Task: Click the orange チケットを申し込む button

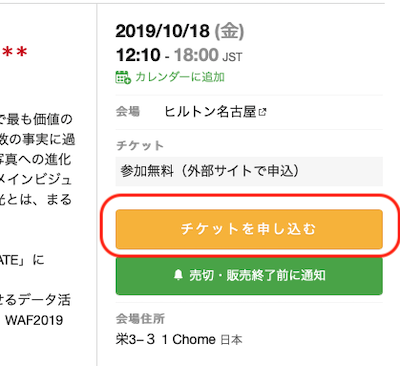Action: [249, 229]
